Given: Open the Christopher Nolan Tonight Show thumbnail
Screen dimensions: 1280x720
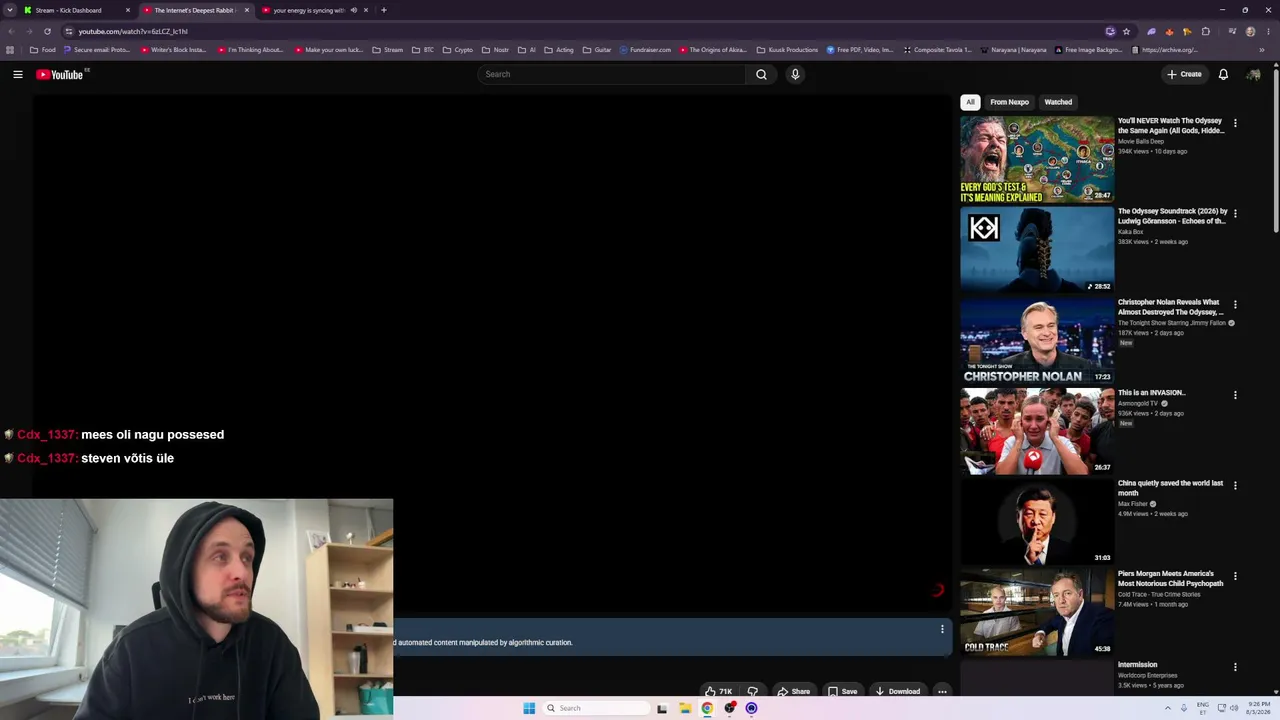Looking at the screenshot, I should click(x=1037, y=340).
